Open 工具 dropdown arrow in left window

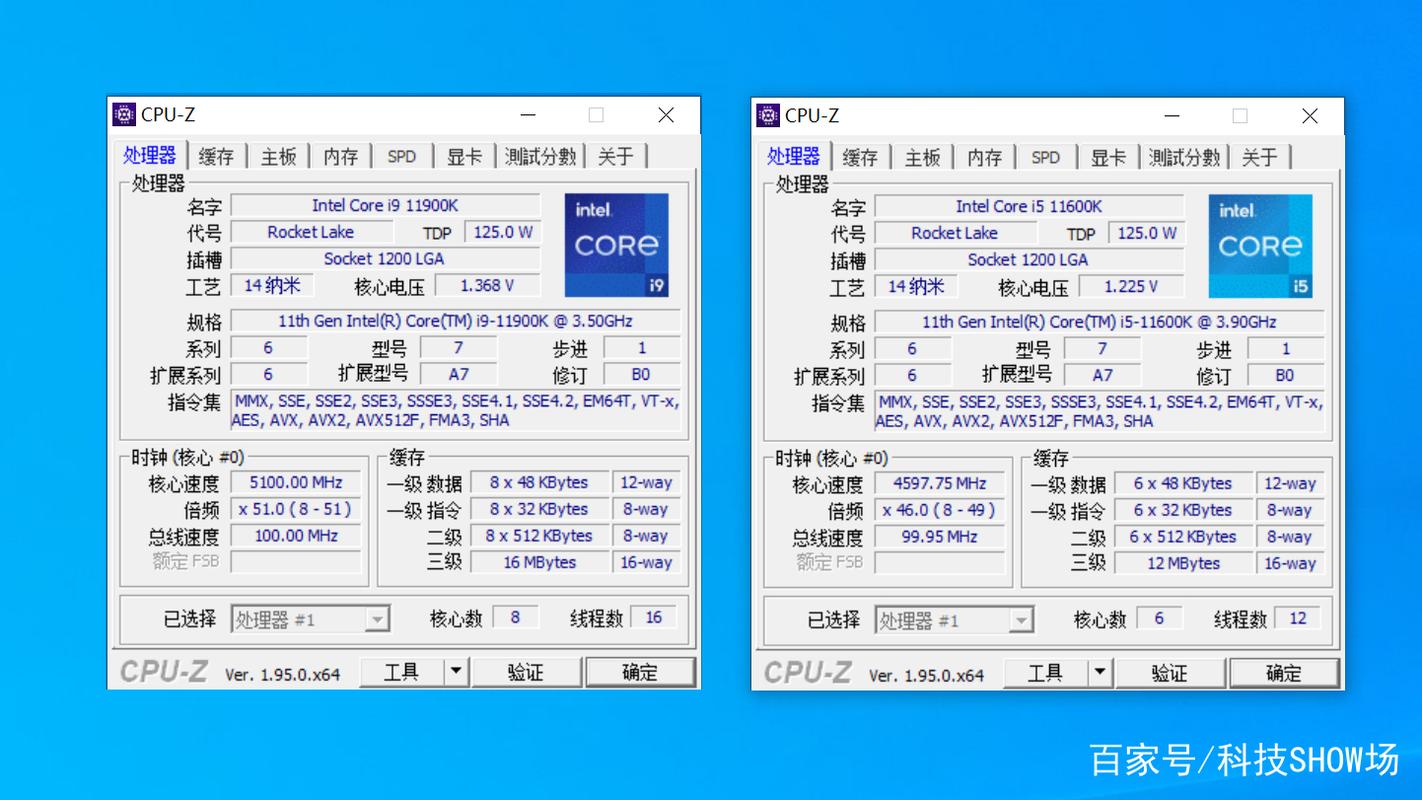(456, 672)
